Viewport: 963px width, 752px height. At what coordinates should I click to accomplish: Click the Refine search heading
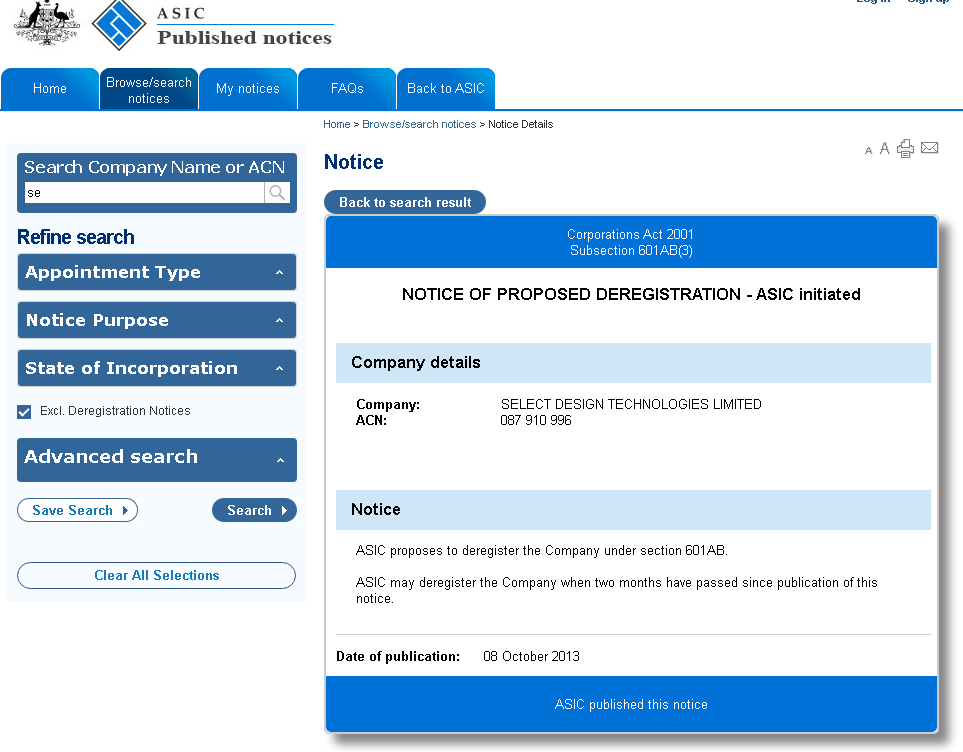(x=76, y=237)
